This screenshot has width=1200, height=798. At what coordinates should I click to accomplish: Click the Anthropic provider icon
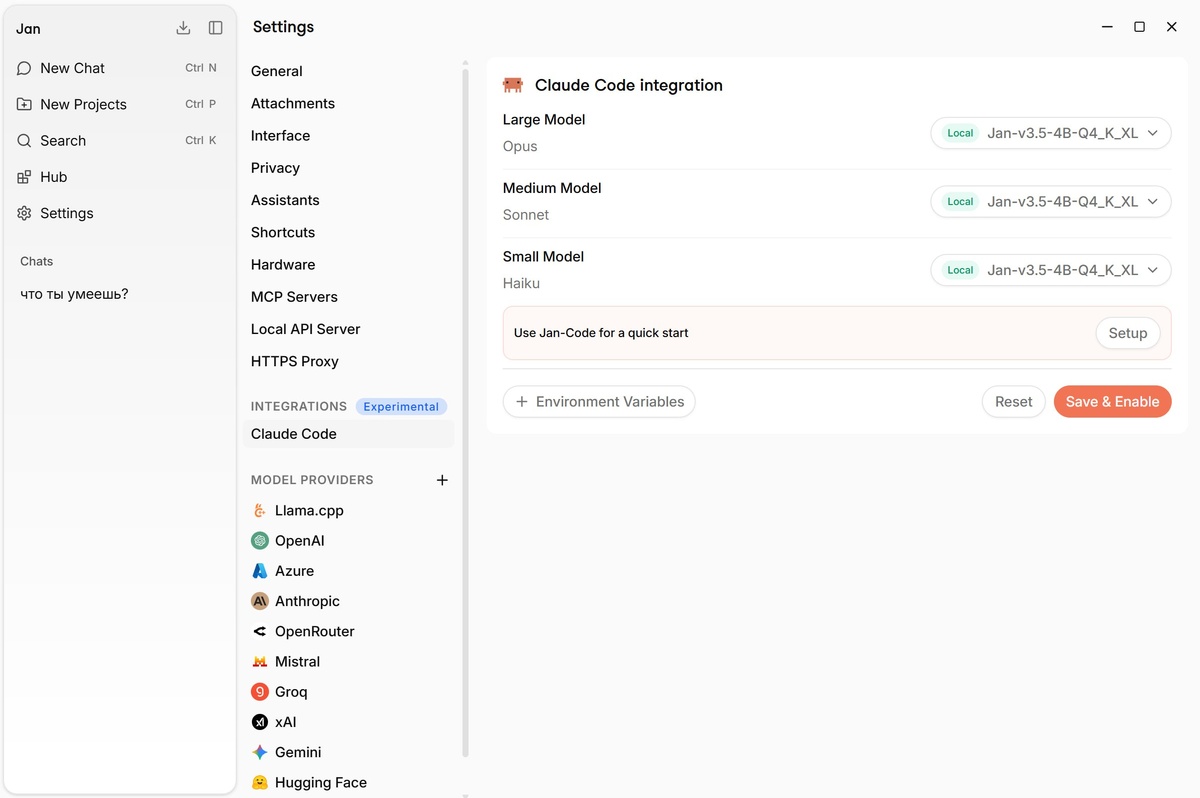(260, 601)
